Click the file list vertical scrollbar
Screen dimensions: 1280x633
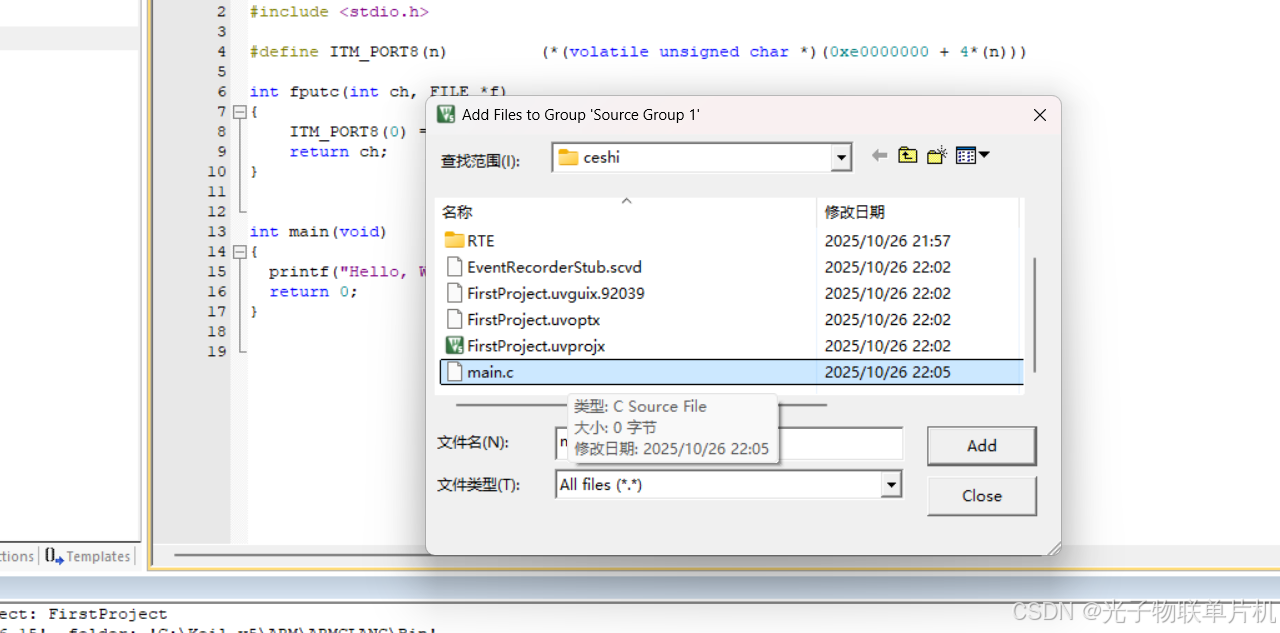pos(1034,313)
